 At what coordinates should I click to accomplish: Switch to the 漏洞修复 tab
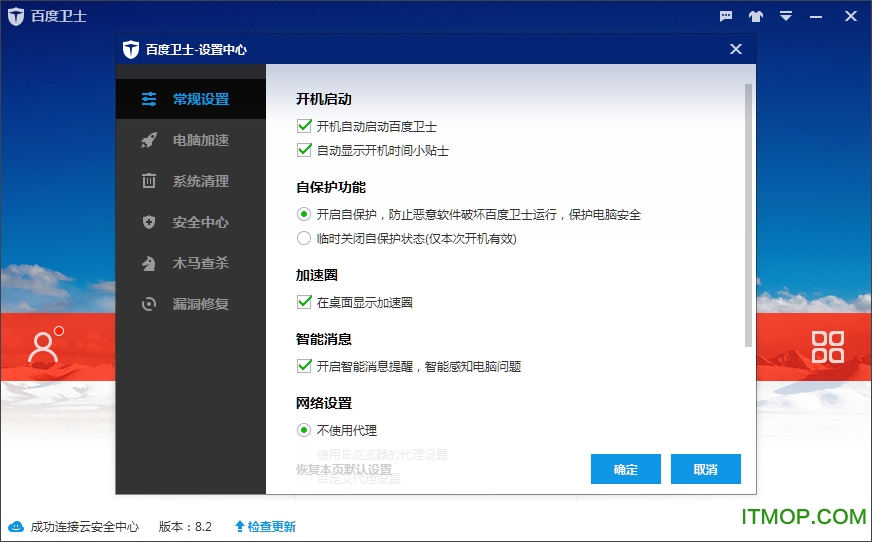pyautogui.click(x=191, y=304)
